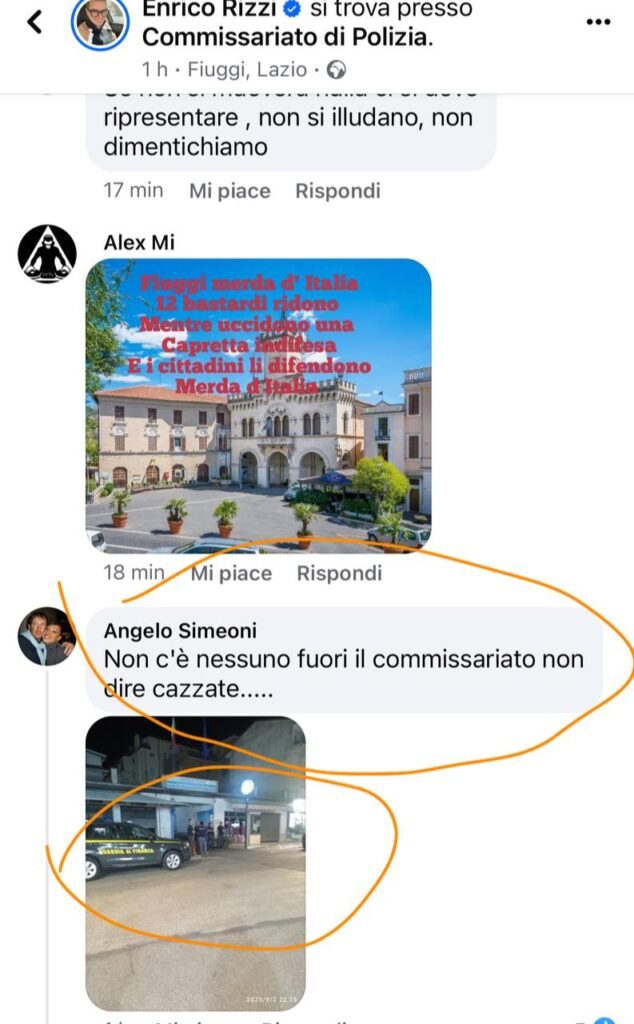Like the comment posted 17 min ago

coord(230,191)
